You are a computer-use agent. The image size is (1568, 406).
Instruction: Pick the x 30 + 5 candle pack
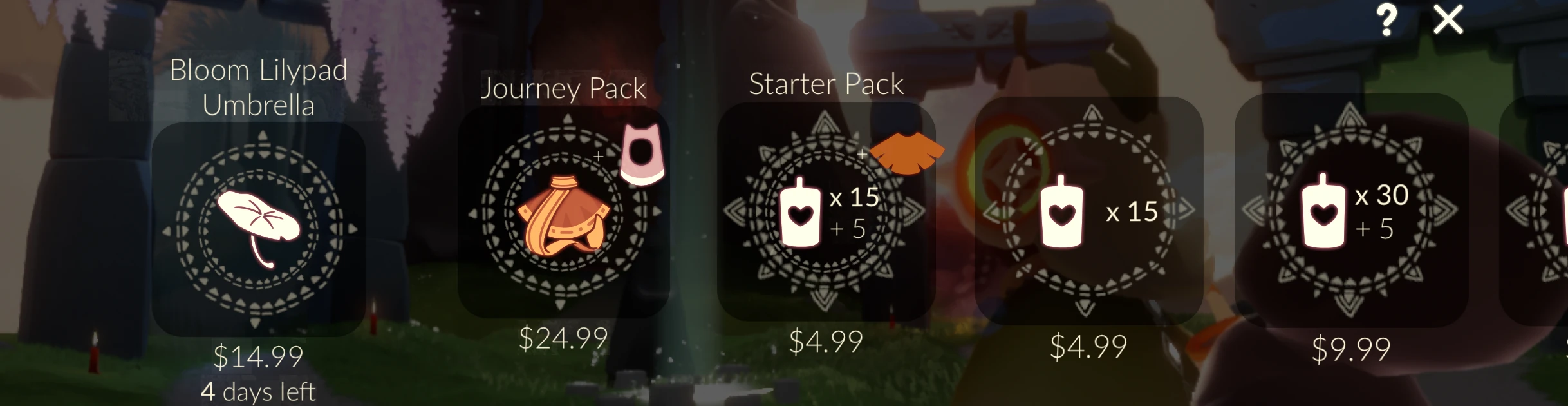(x=1351, y=211)
